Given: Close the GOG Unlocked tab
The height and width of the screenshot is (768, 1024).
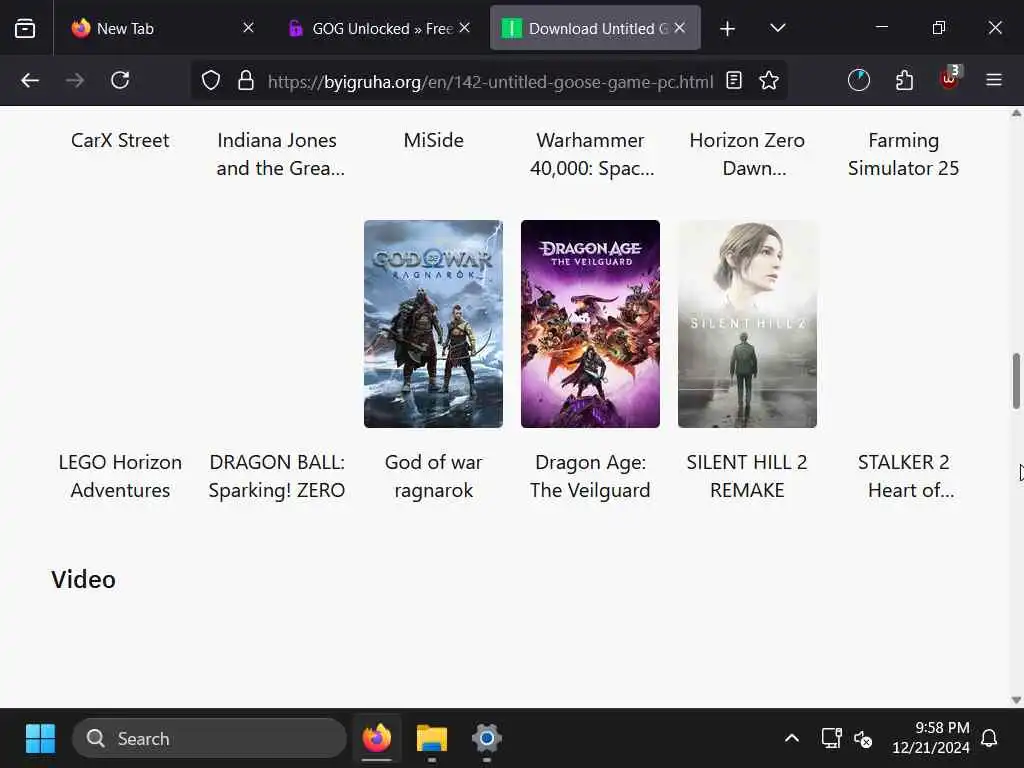Looking at the screenshot, I should pyautogui.click(x=464, y=27).
